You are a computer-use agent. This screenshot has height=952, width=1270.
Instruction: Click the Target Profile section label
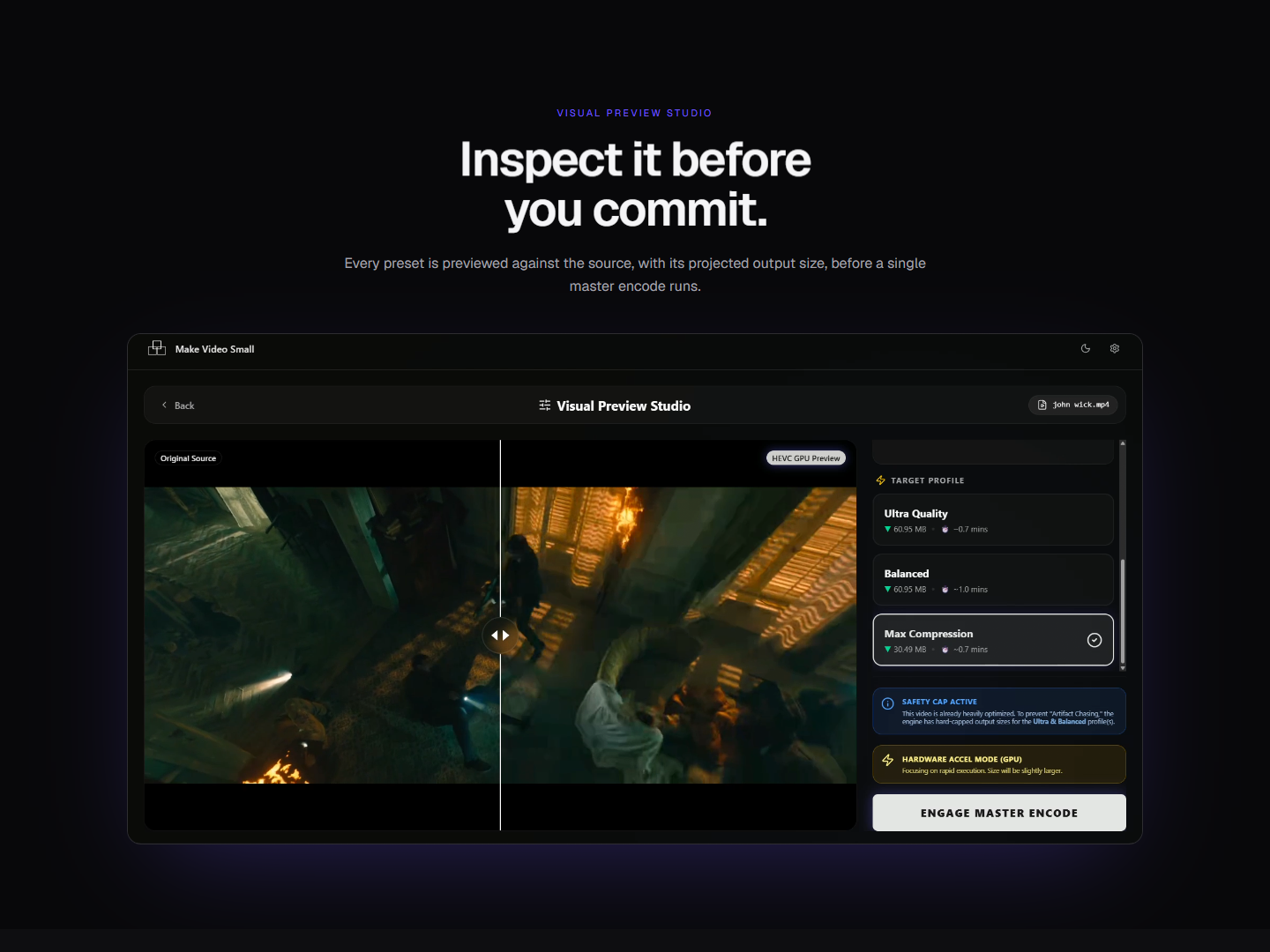927,480
